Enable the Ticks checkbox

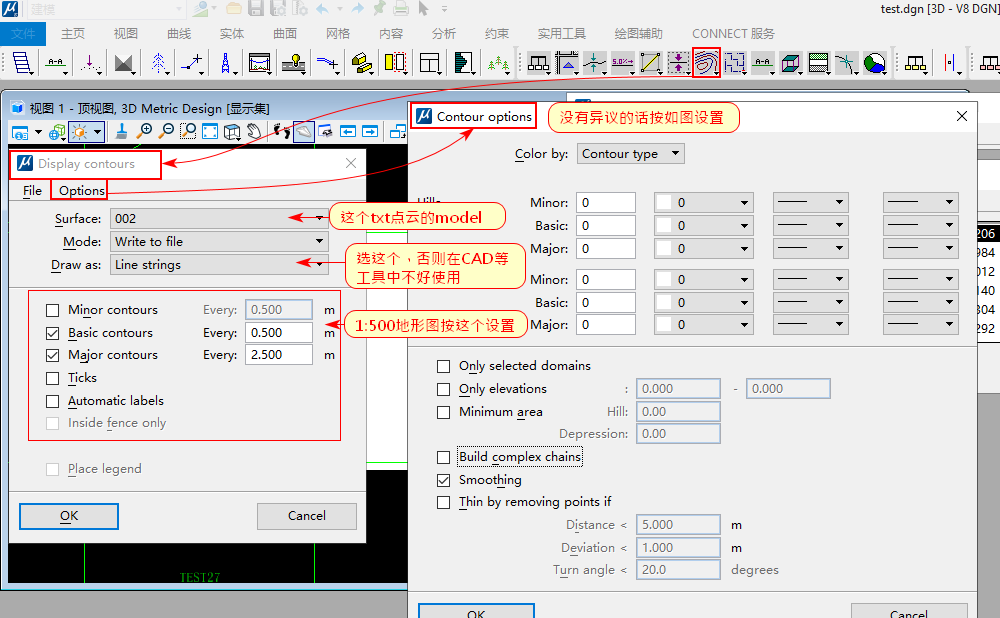(53, 378)
